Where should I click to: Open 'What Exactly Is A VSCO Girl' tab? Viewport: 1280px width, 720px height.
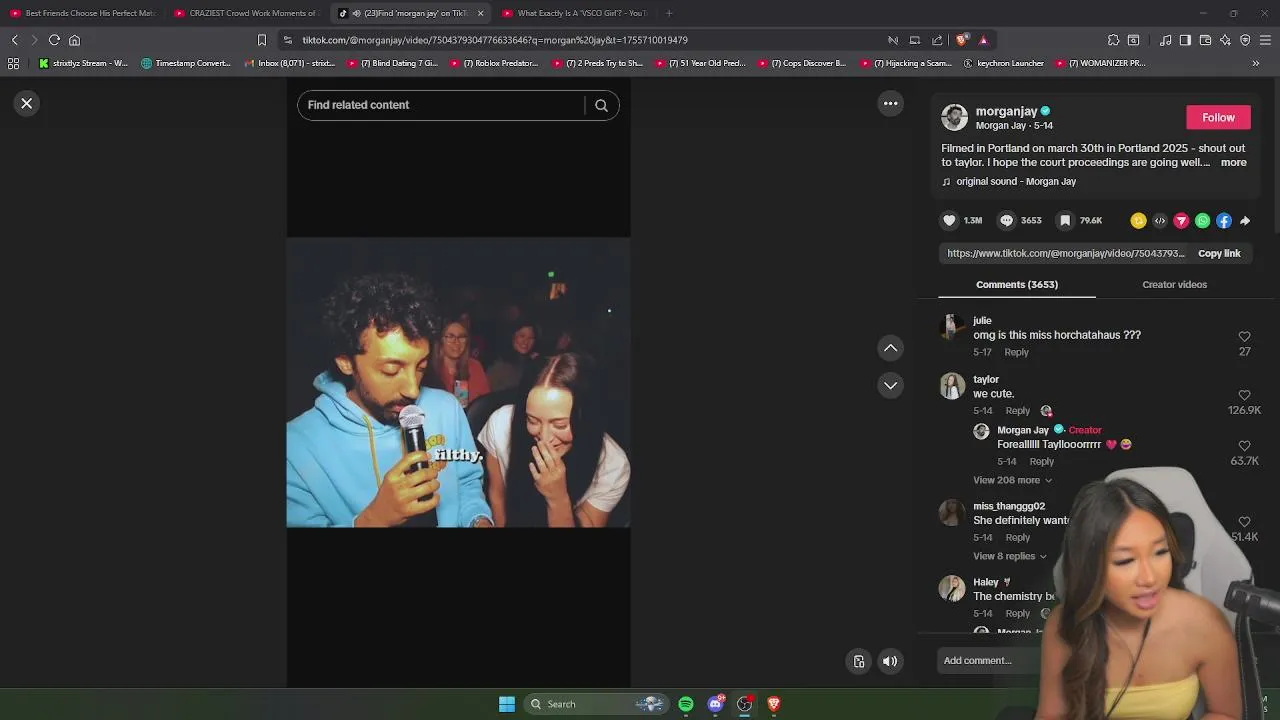click(x=574, y=13)
